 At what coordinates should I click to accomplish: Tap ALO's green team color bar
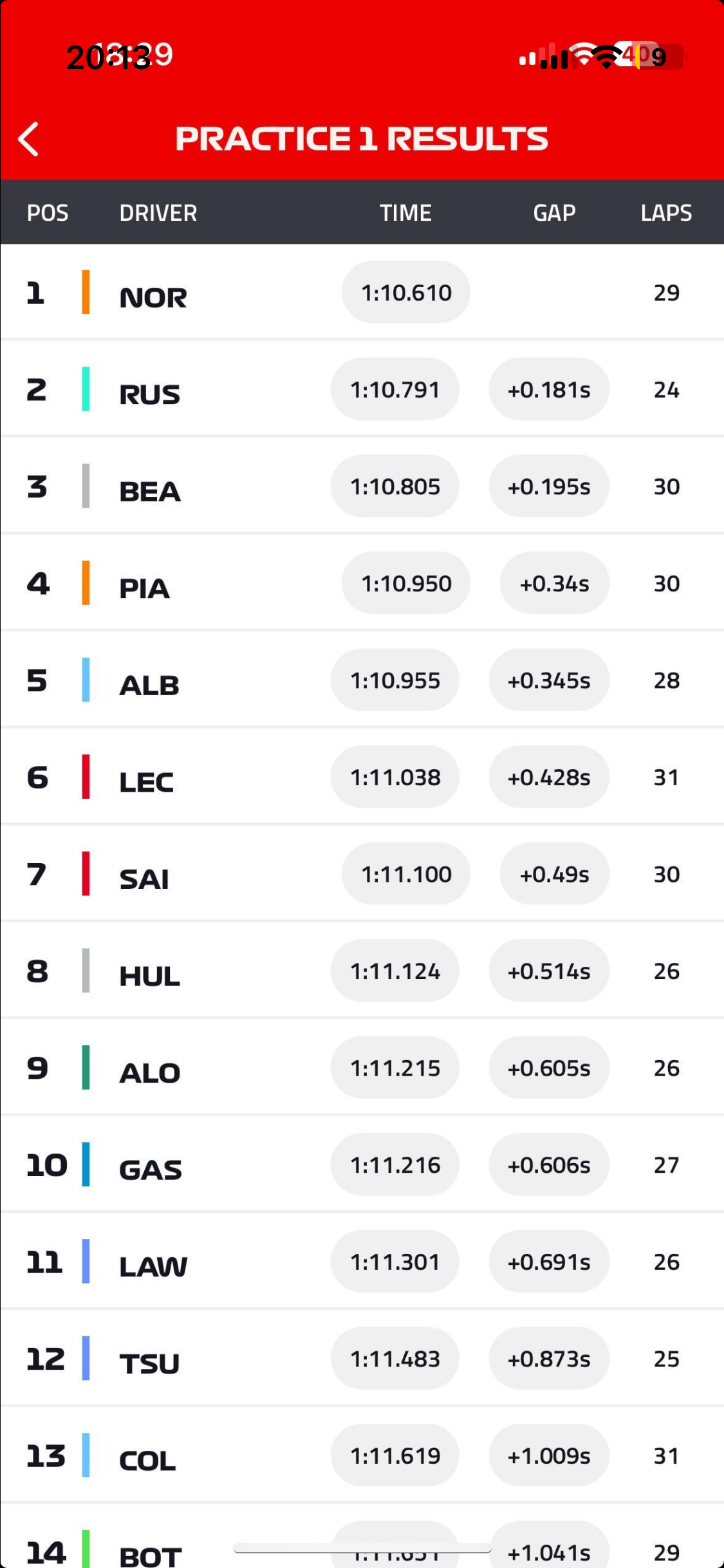[x=86, y=1067]
